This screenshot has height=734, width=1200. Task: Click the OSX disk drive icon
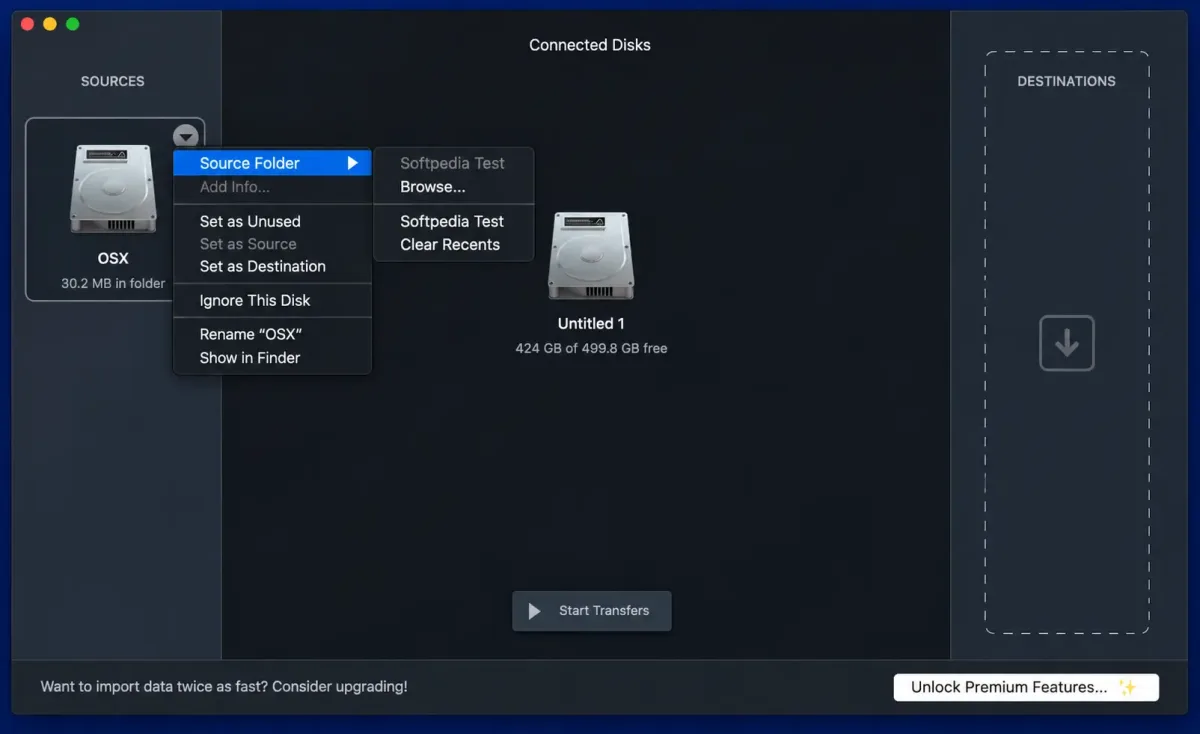pos(112,189)
